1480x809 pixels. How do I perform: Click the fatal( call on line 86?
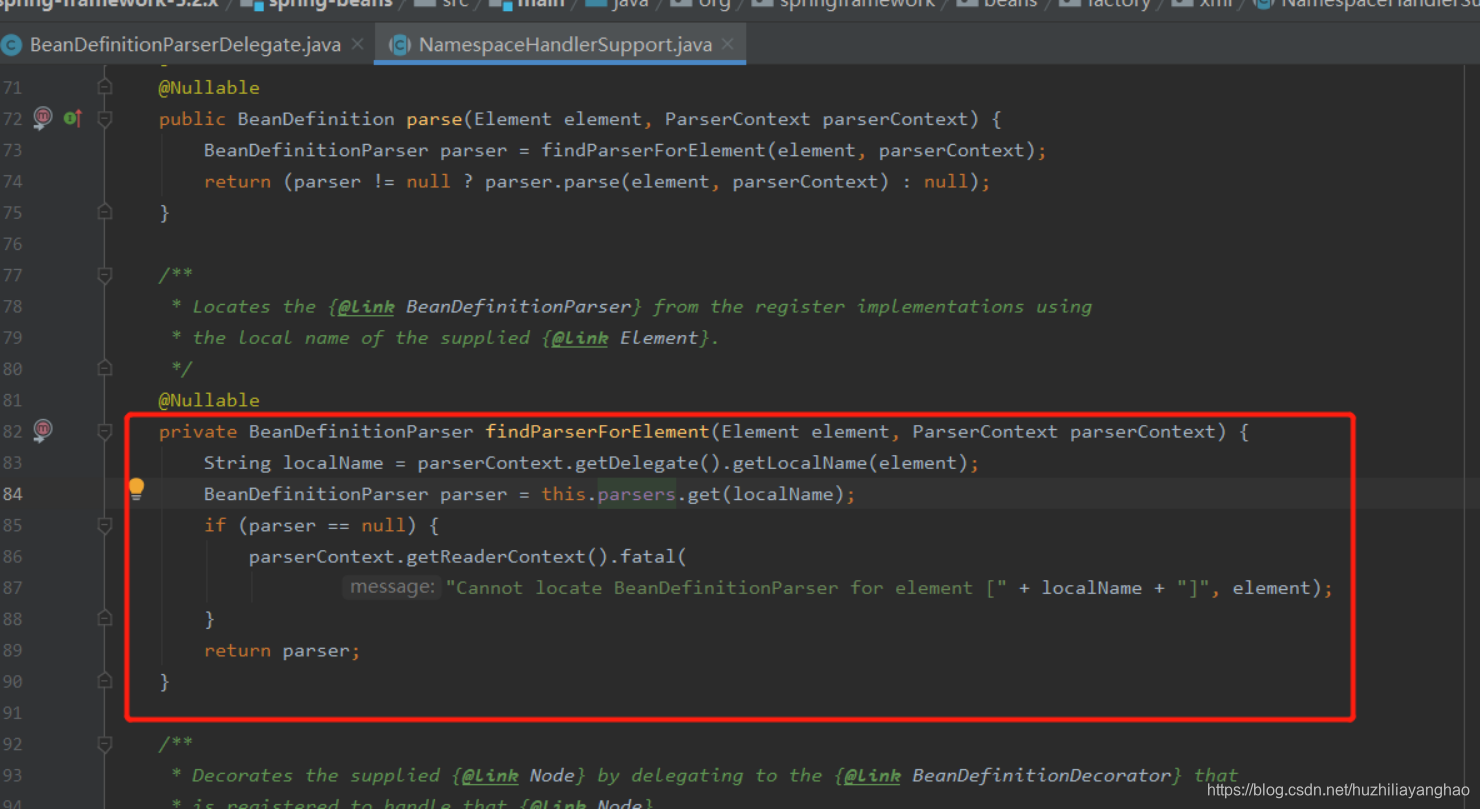(x=654, y=556)
